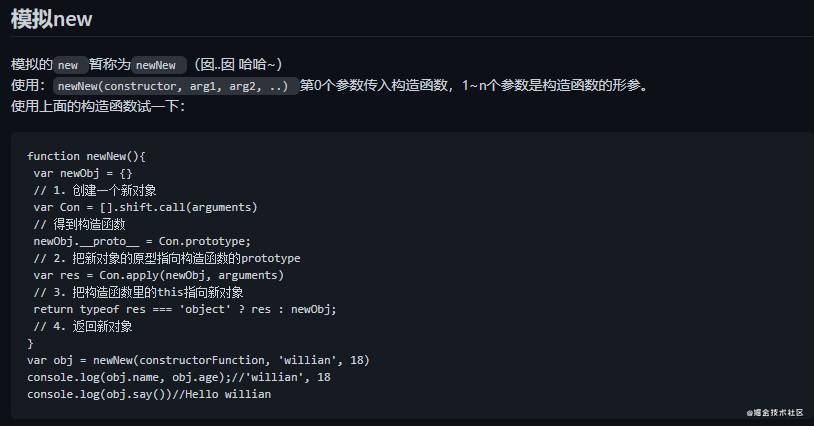
Task: Click the newObj.__proto__ assignment line
Action: pyautogui.click(x=141, y=241)
